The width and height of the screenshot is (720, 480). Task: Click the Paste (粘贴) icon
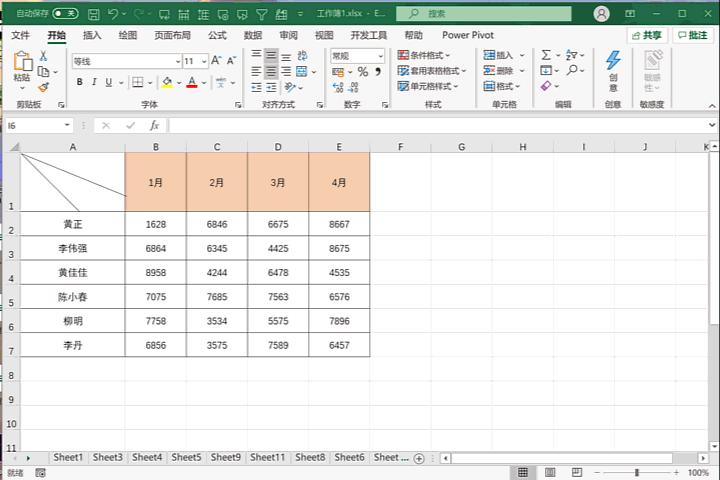(x=21, y=64)
